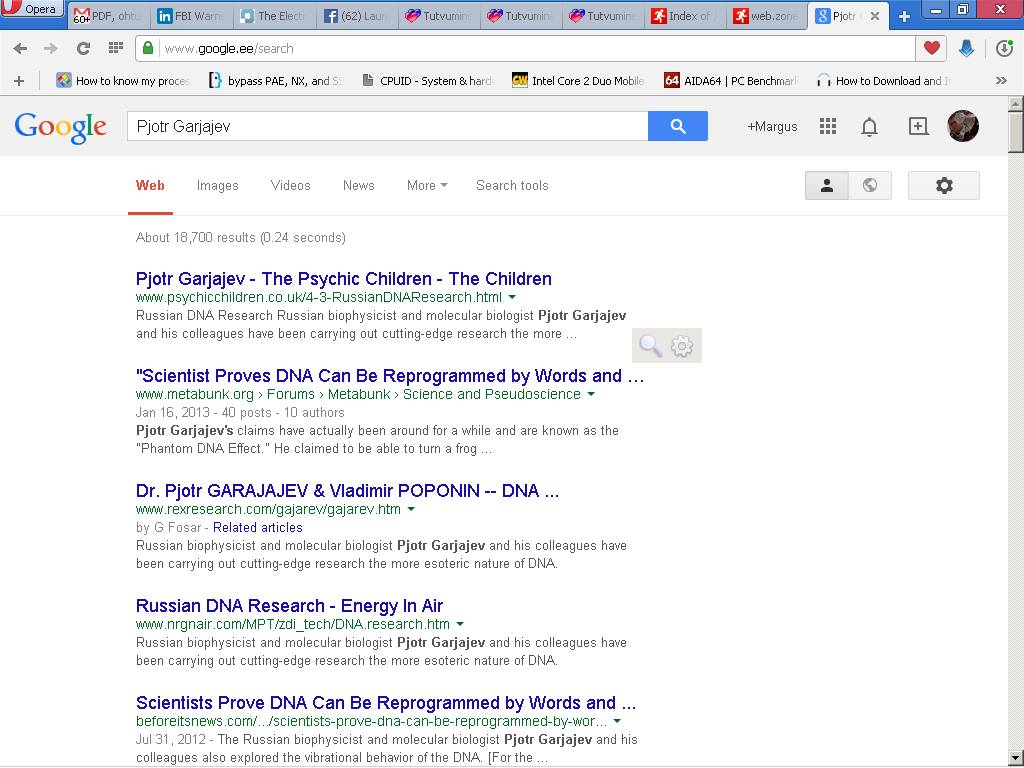Open Search tools
The image size is (1024, 768).
(x=512, y=185)
